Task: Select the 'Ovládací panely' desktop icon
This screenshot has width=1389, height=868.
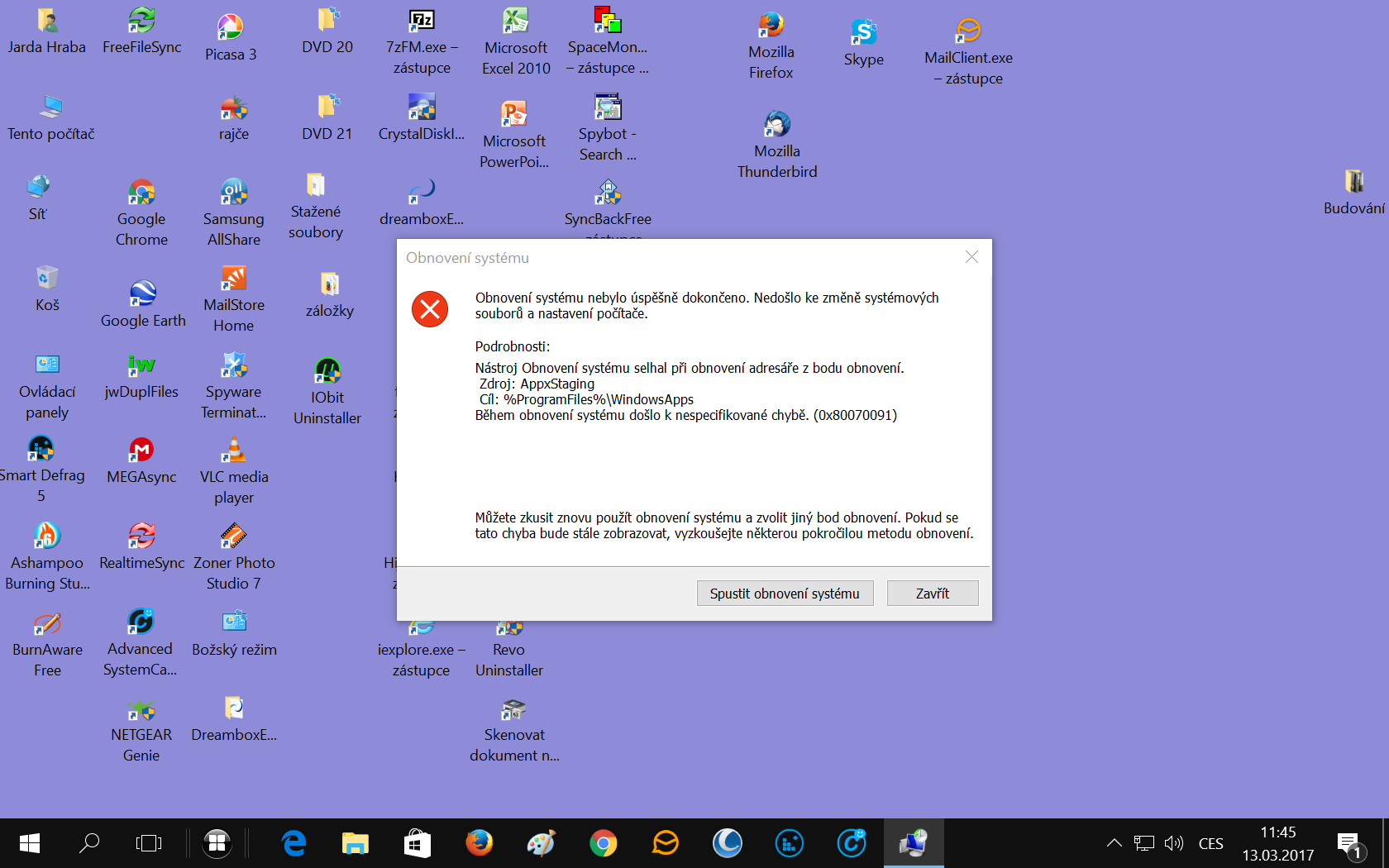Action: (47, 386)
